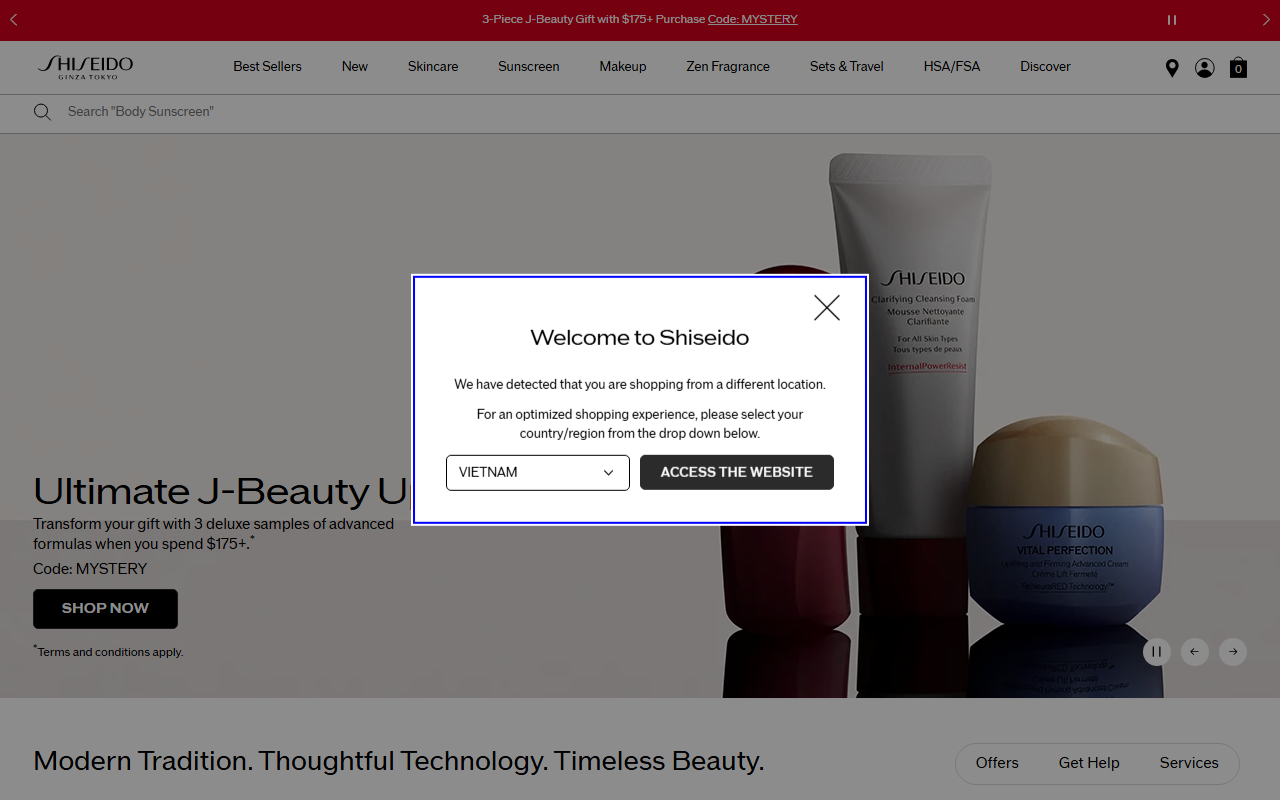Click the Terms and conditions apply text
Image resolution: width=1280 pixels, height=800 pixels.
click(x=110, y=652)
